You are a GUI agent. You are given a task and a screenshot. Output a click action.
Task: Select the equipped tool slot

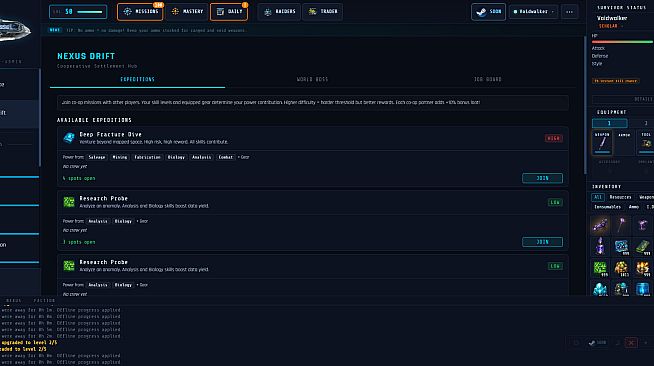646,142
